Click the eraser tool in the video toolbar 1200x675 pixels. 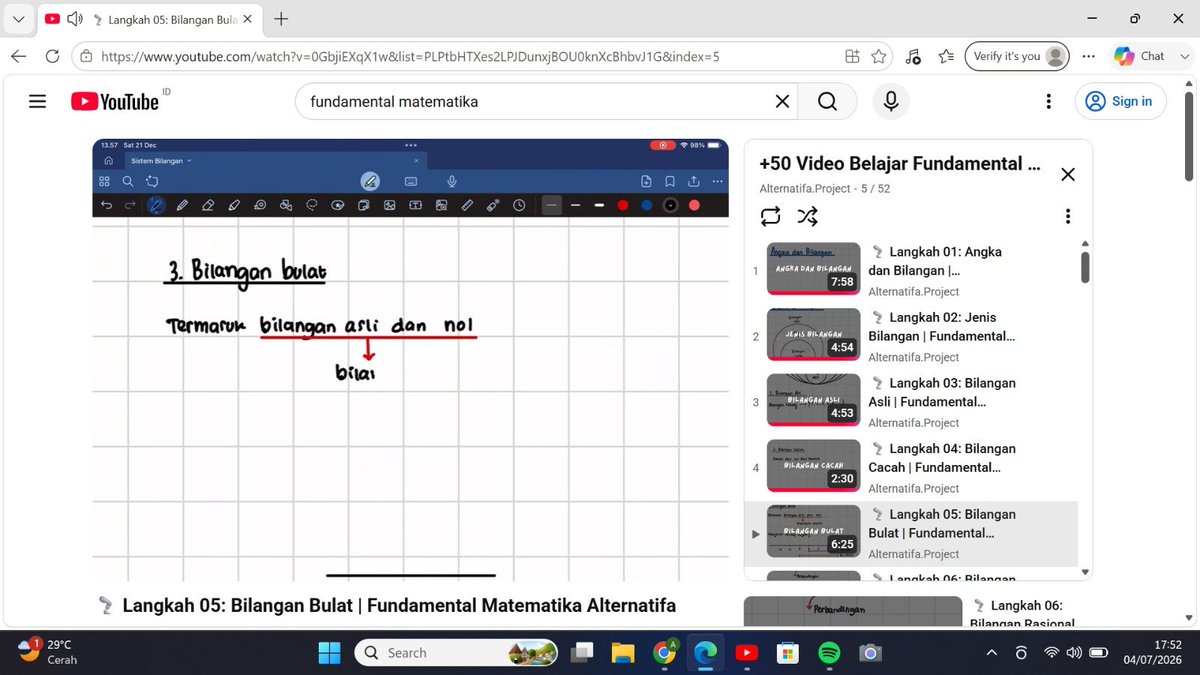coord(208,205)
